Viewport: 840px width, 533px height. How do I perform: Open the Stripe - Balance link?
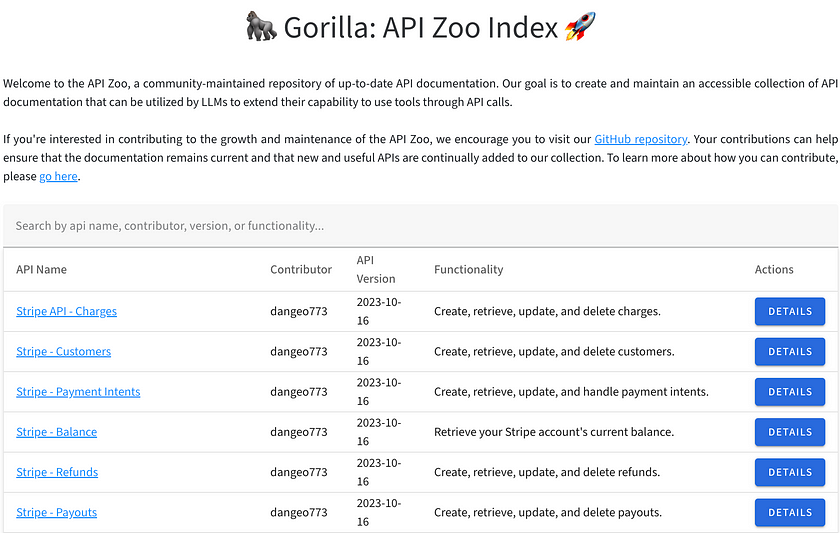(x=57, y=432)
